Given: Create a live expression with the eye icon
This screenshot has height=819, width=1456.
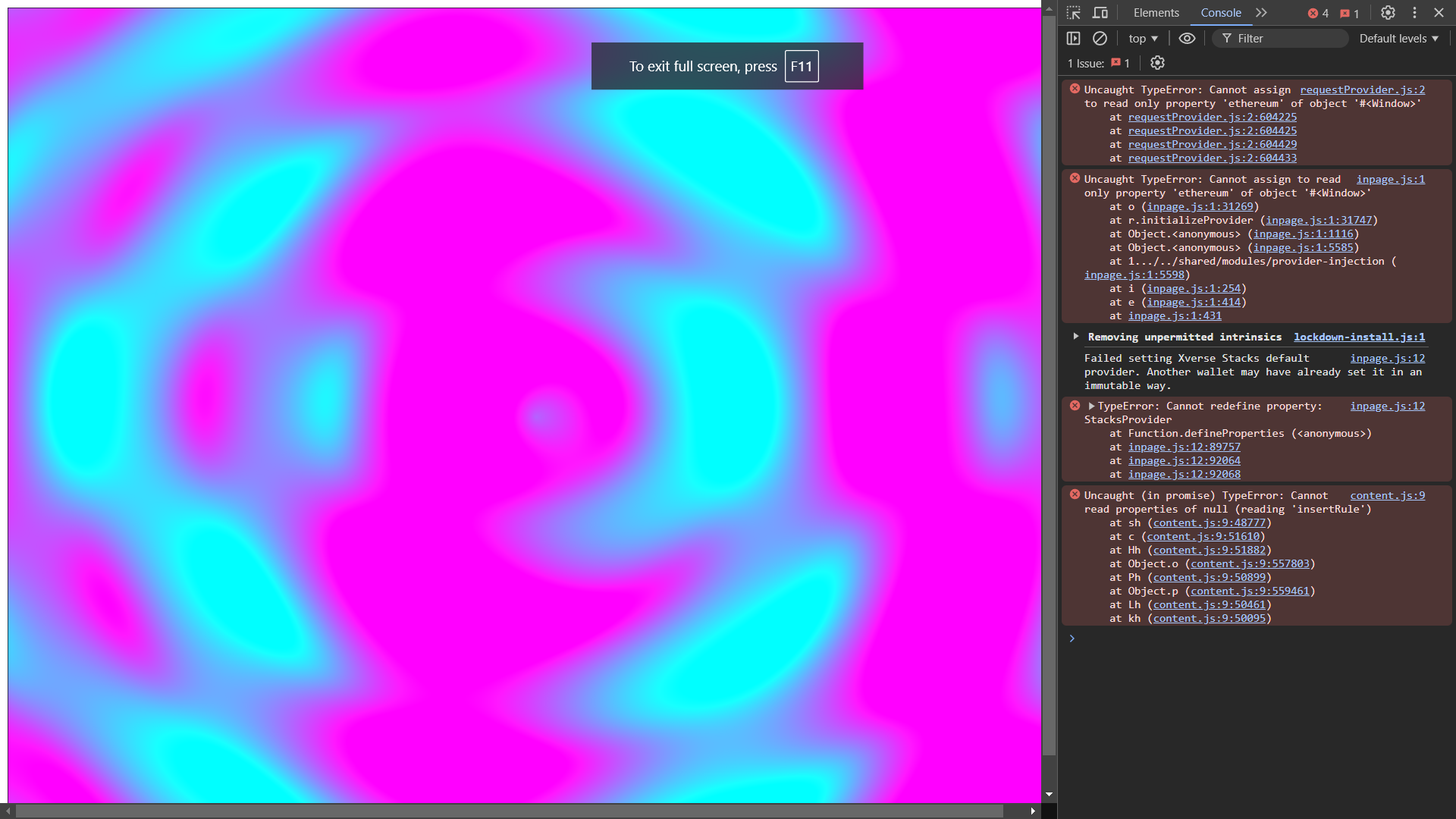Looking at the screenshot, I should click(1187, 38).
